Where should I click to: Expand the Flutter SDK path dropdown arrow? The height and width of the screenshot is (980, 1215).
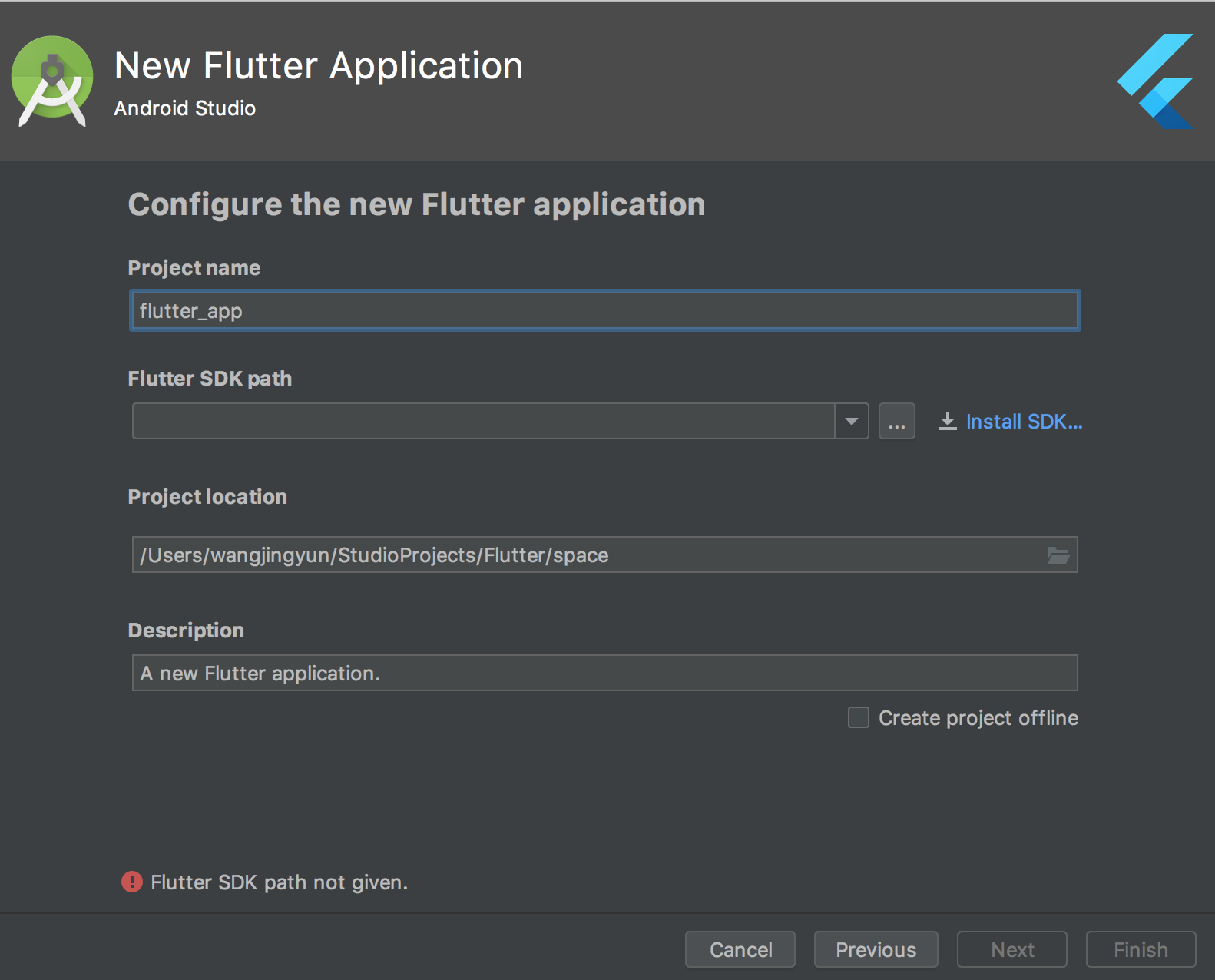[x=852, y=422]
